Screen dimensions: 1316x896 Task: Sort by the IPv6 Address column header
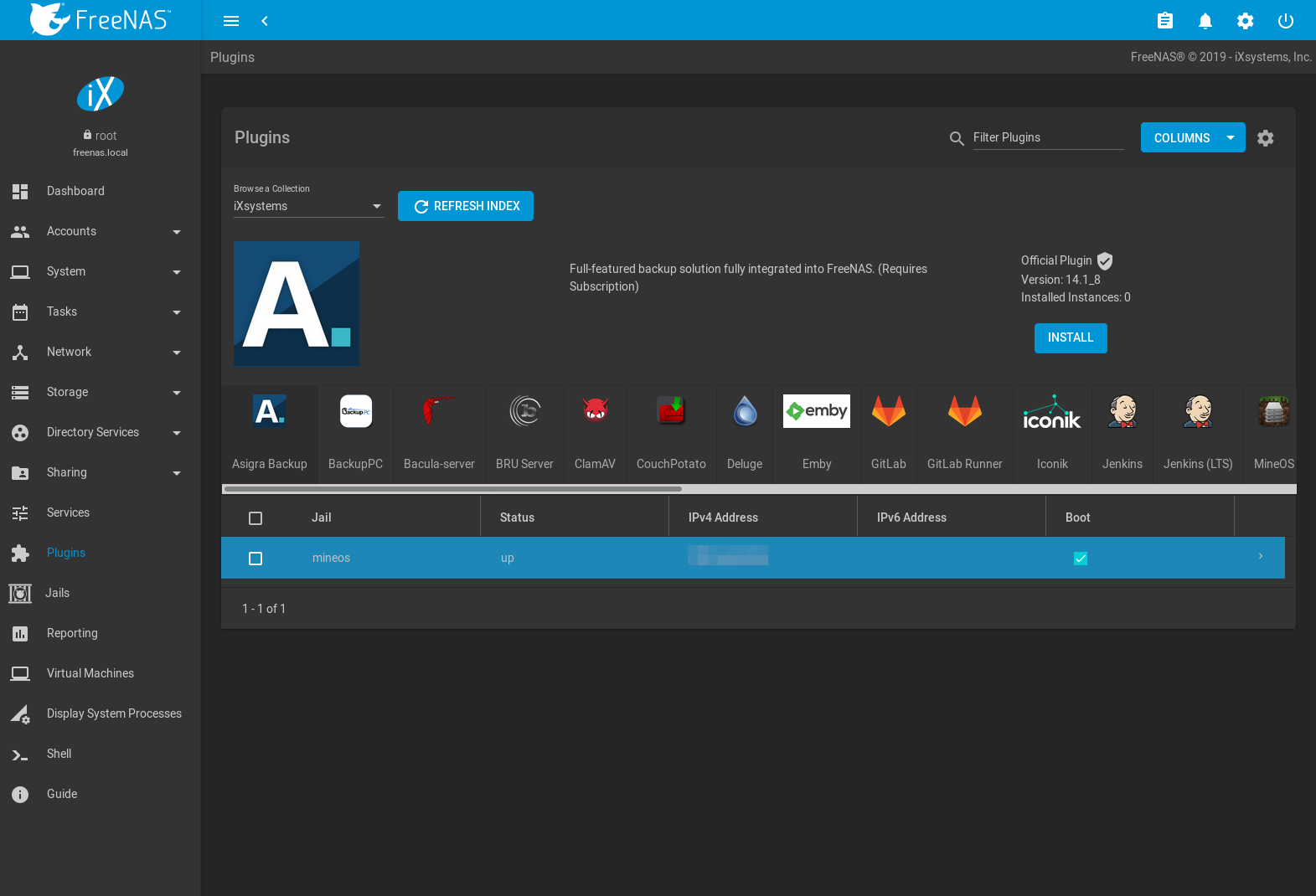pyautogui.click(x=911, y=518)
